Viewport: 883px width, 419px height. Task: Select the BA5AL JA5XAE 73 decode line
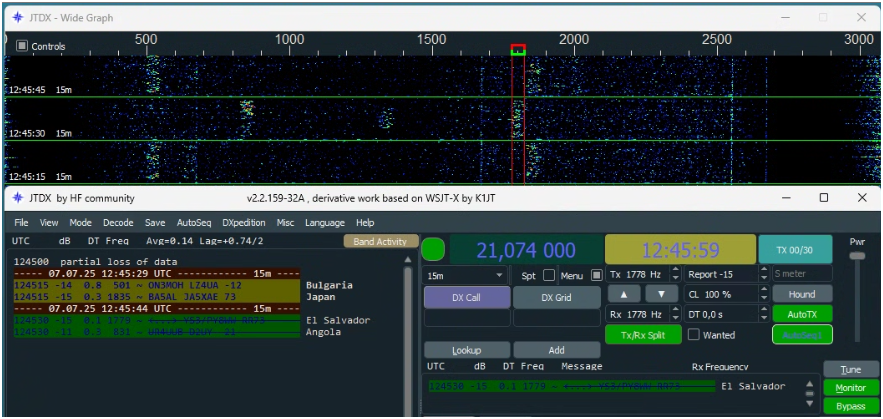(157, 297)
